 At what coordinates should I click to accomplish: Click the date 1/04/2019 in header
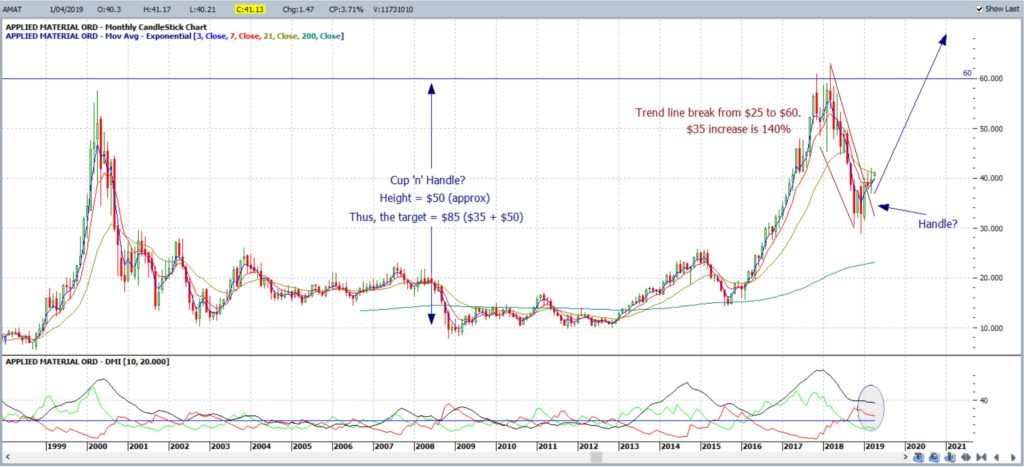coord(67,9)
